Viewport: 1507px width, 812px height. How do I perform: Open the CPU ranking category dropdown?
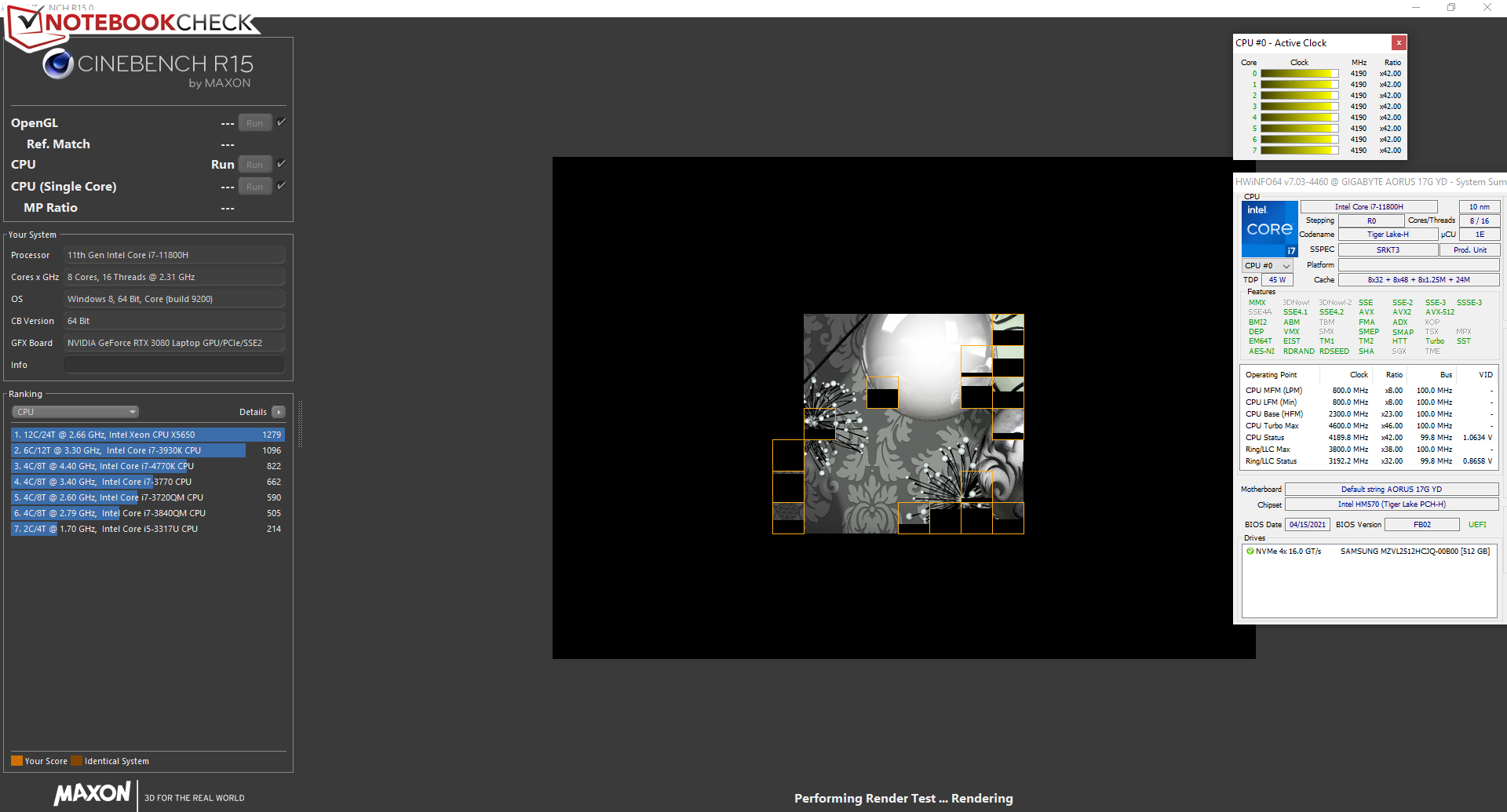(x=75, y=412)
